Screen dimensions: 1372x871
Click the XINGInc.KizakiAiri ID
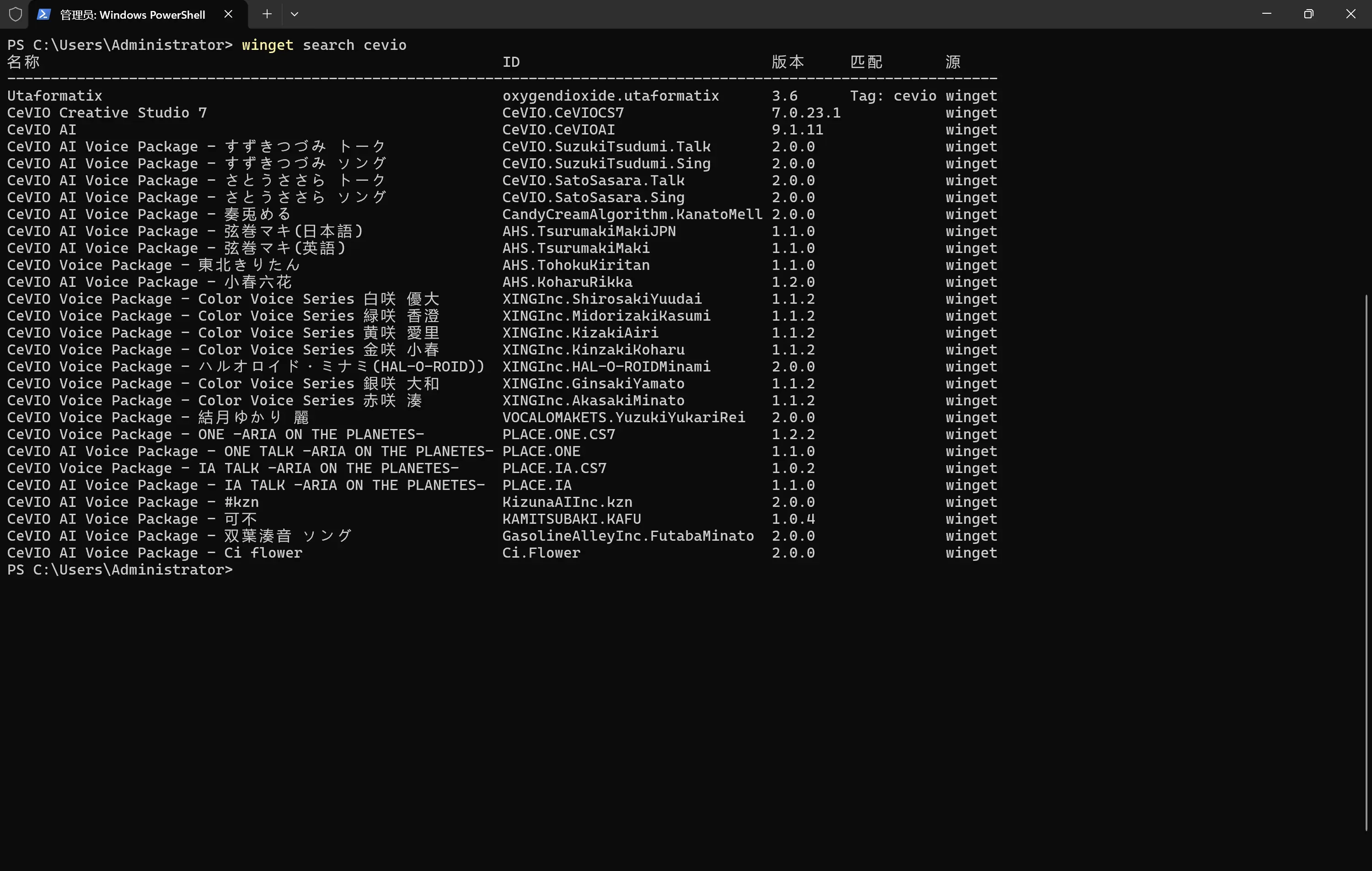[x=580, y=333]
